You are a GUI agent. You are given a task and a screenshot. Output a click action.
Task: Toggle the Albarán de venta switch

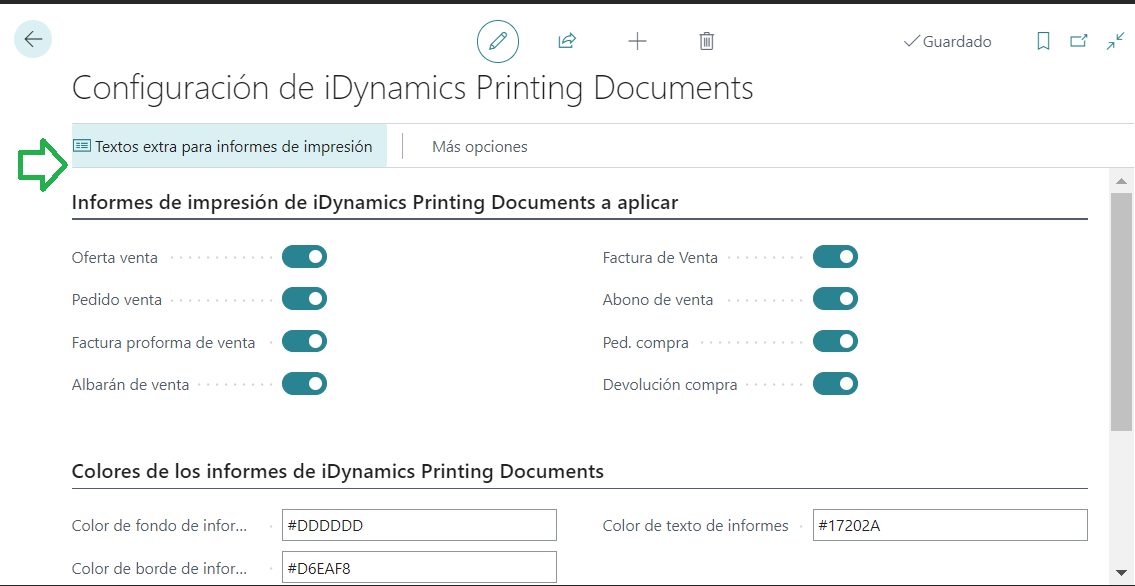[x=305, y=383]
